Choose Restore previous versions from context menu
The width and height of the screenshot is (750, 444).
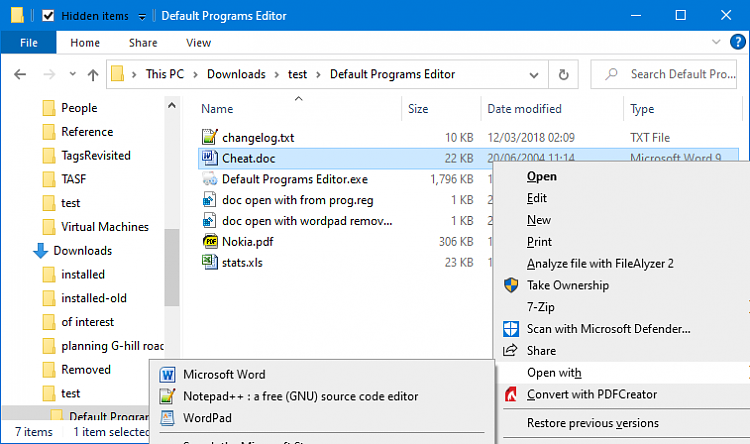(x=592, y=423)
